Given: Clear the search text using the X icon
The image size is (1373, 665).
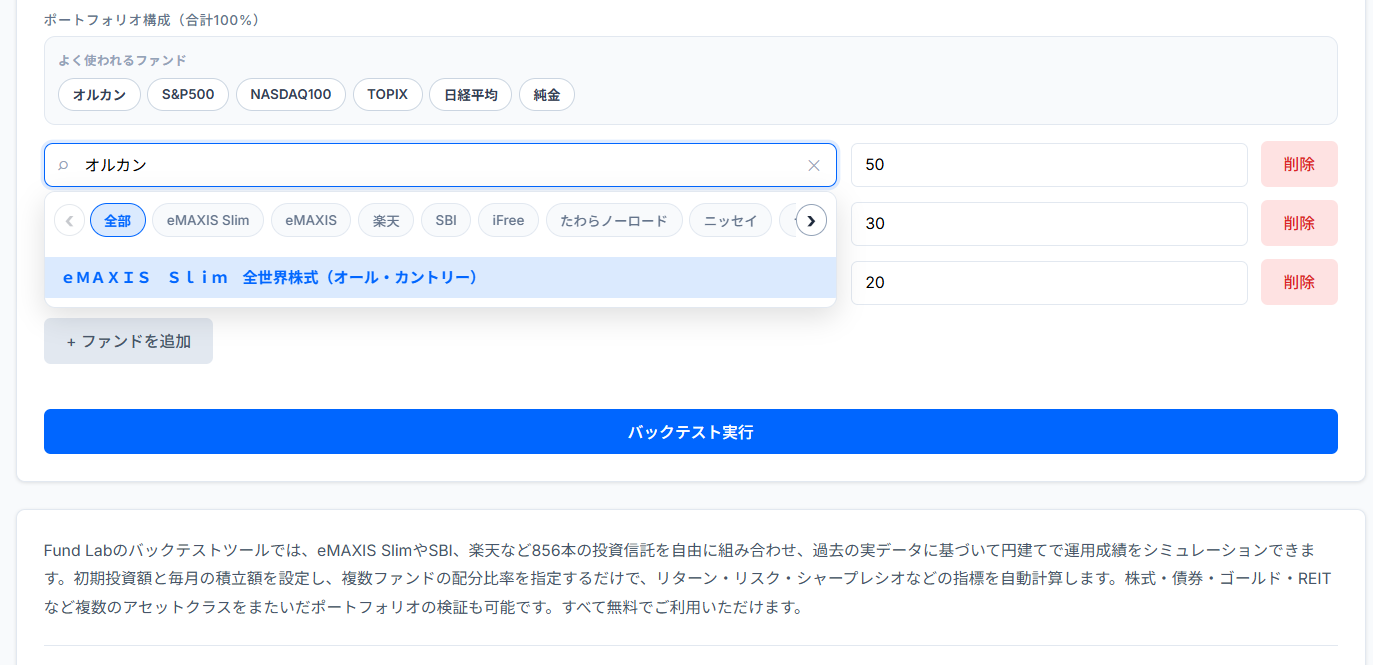Looking at the screenshot, I should pos(814,165).
